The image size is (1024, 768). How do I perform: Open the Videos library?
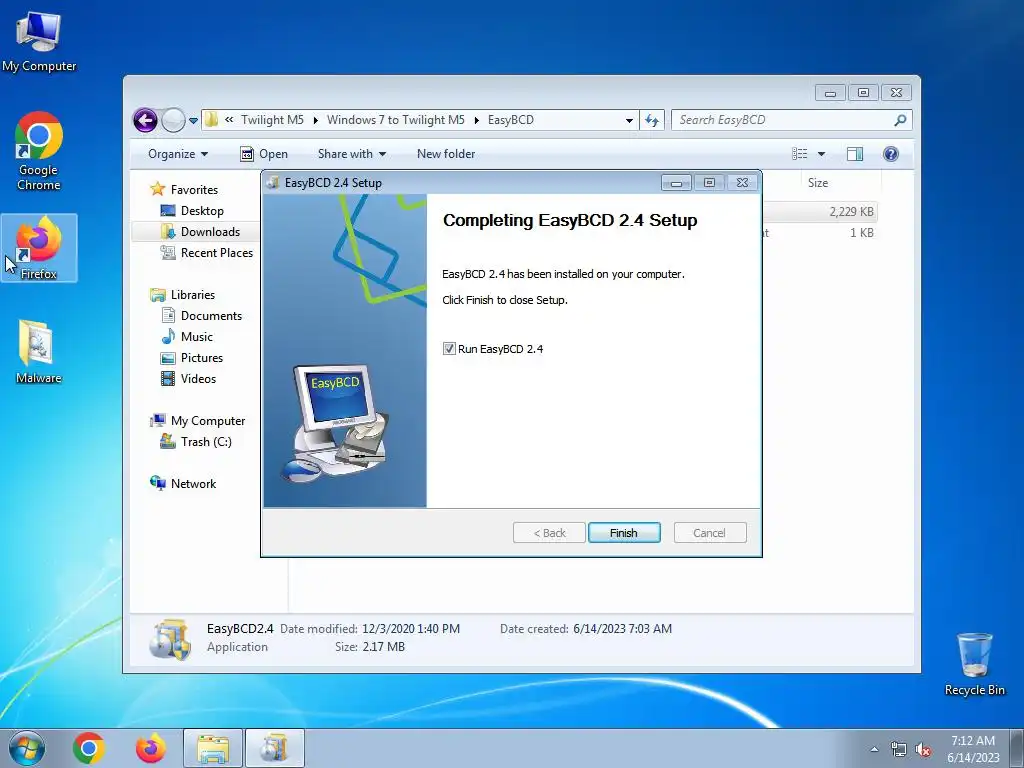[x=198, y=379]
